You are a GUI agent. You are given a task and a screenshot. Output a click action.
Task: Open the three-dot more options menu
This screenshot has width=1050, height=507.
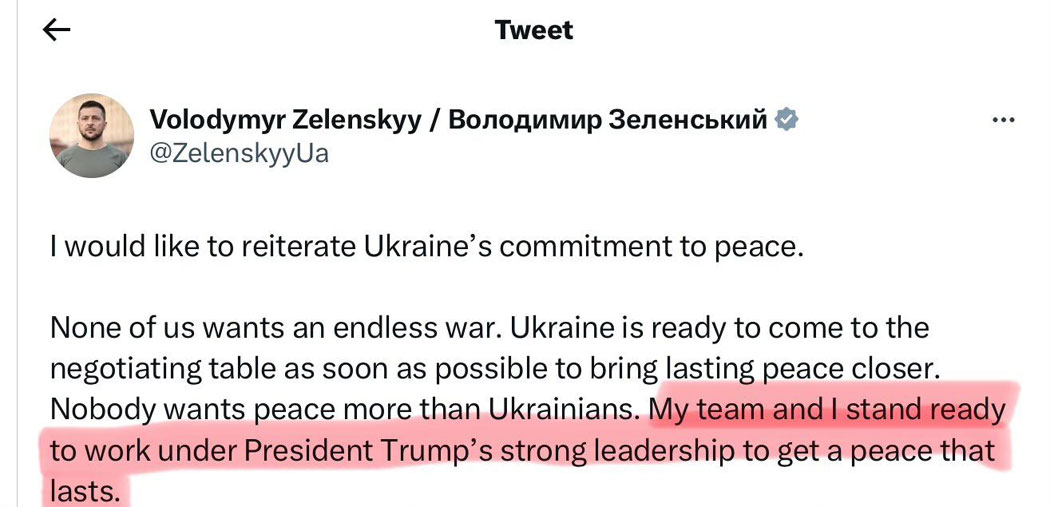(1003, 121)
